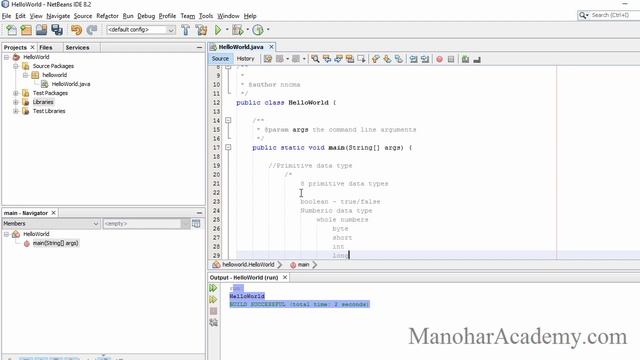Click the Navigator panel layout icon beside the filter
The width and height of the screenshot is (640, 360).
click(x=196, y=224)
